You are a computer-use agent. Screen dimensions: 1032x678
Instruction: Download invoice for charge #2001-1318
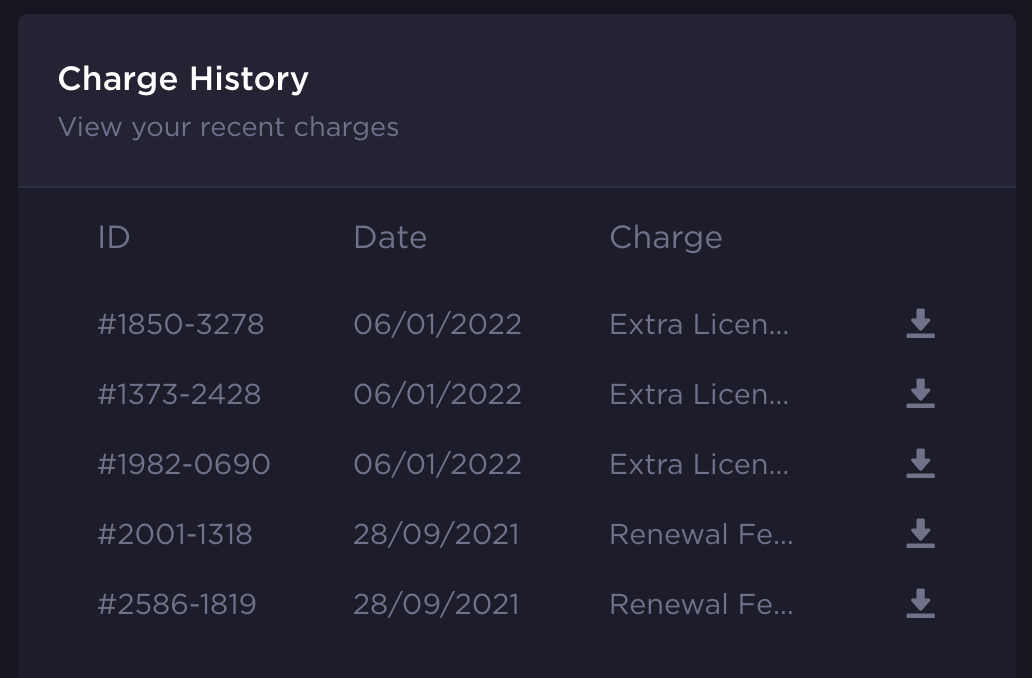click(x=920, y=533)
